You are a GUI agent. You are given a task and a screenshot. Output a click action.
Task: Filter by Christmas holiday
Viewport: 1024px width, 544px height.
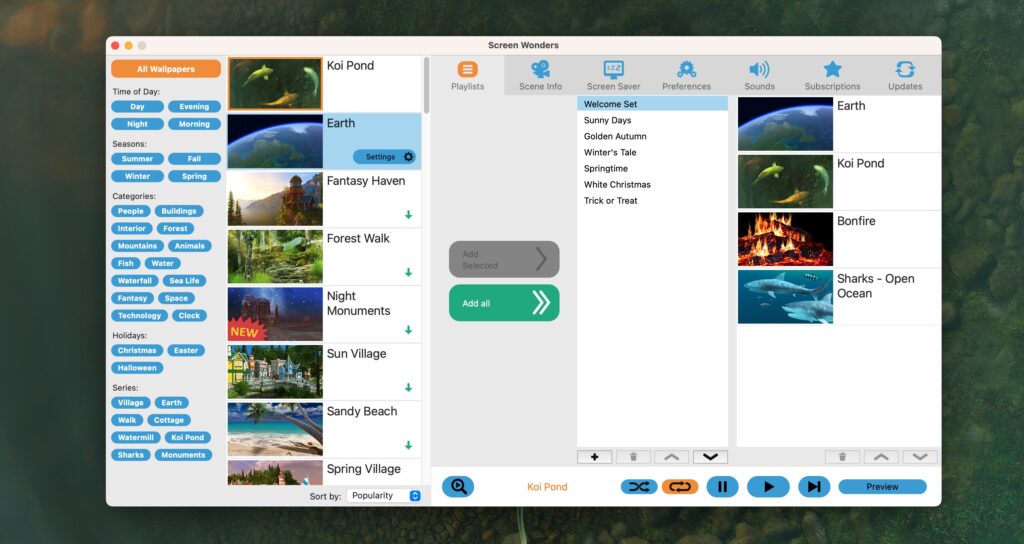[x=137, y=351]
